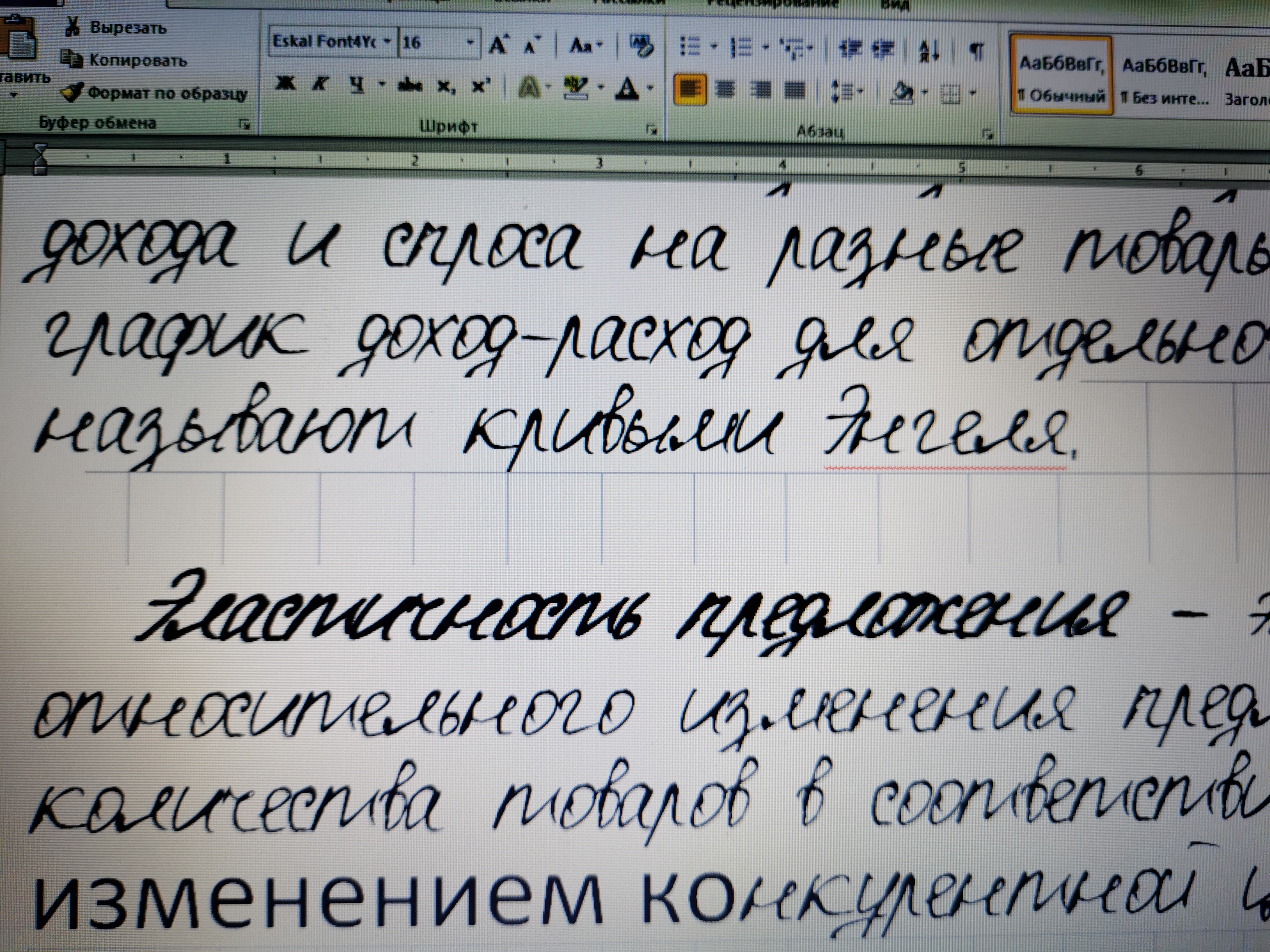
Task: Click the Cut scissors icon (Вырезать)
Action: (x=73, y=27)
